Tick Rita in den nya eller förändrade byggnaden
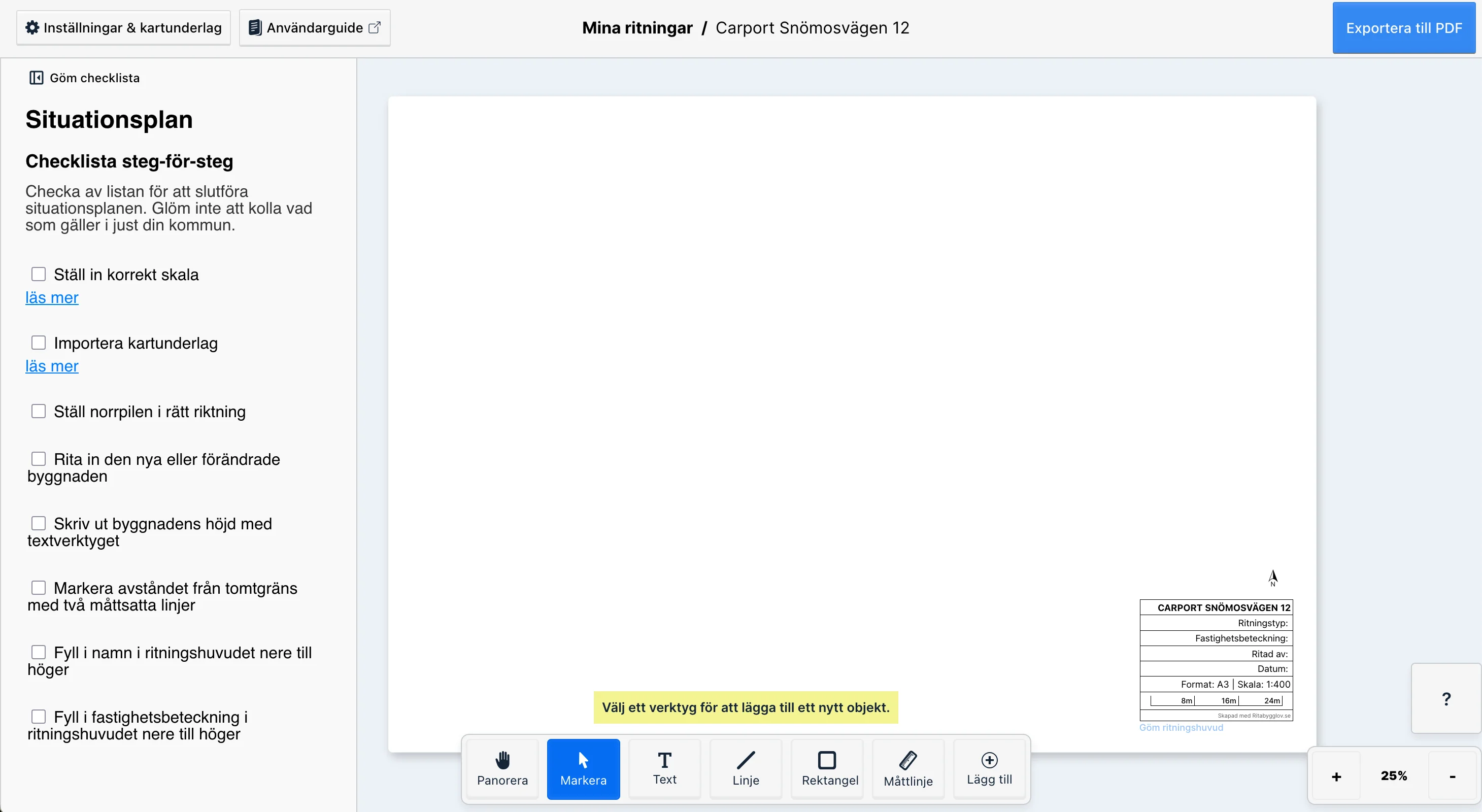Viewport: 1482px width, 812px height. [x=39, y=459]
